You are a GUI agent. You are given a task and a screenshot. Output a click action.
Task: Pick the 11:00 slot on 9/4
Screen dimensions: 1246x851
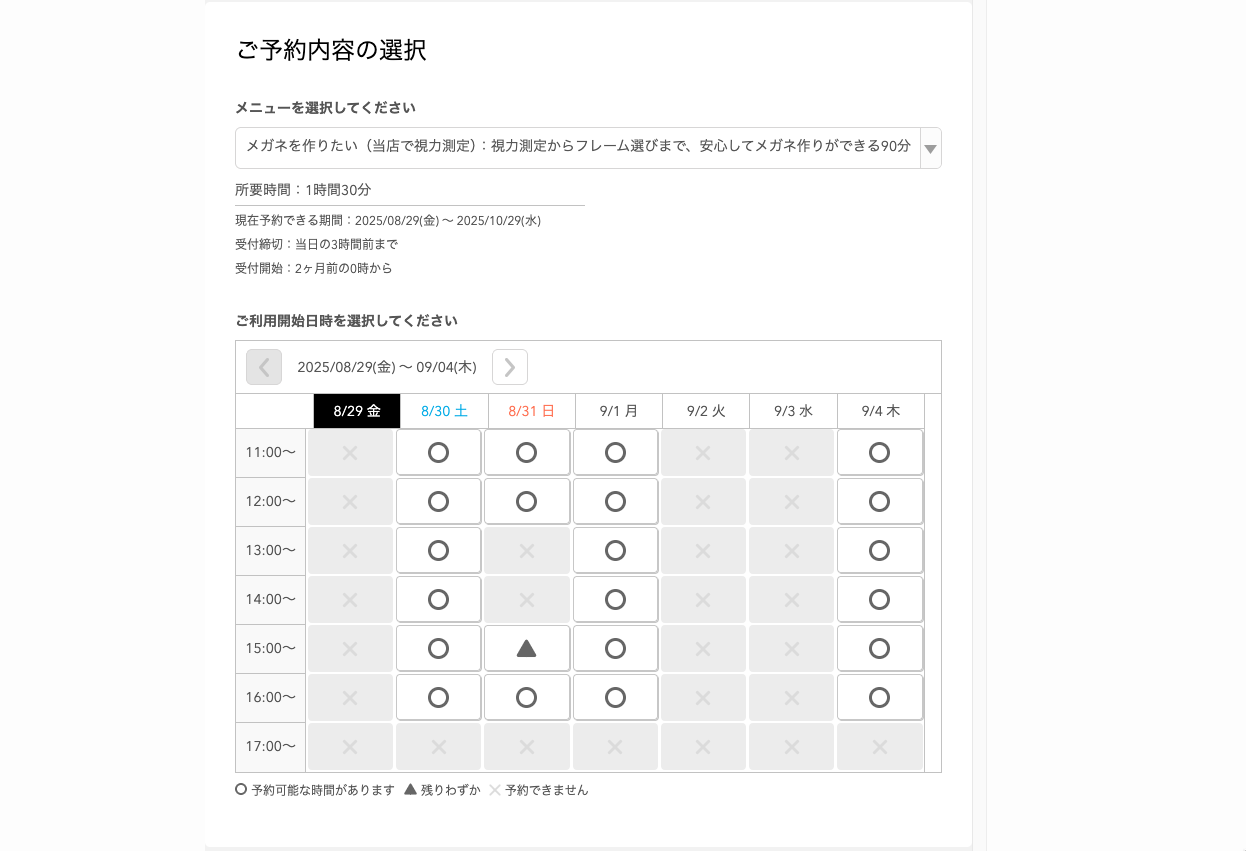click(879, 452)
